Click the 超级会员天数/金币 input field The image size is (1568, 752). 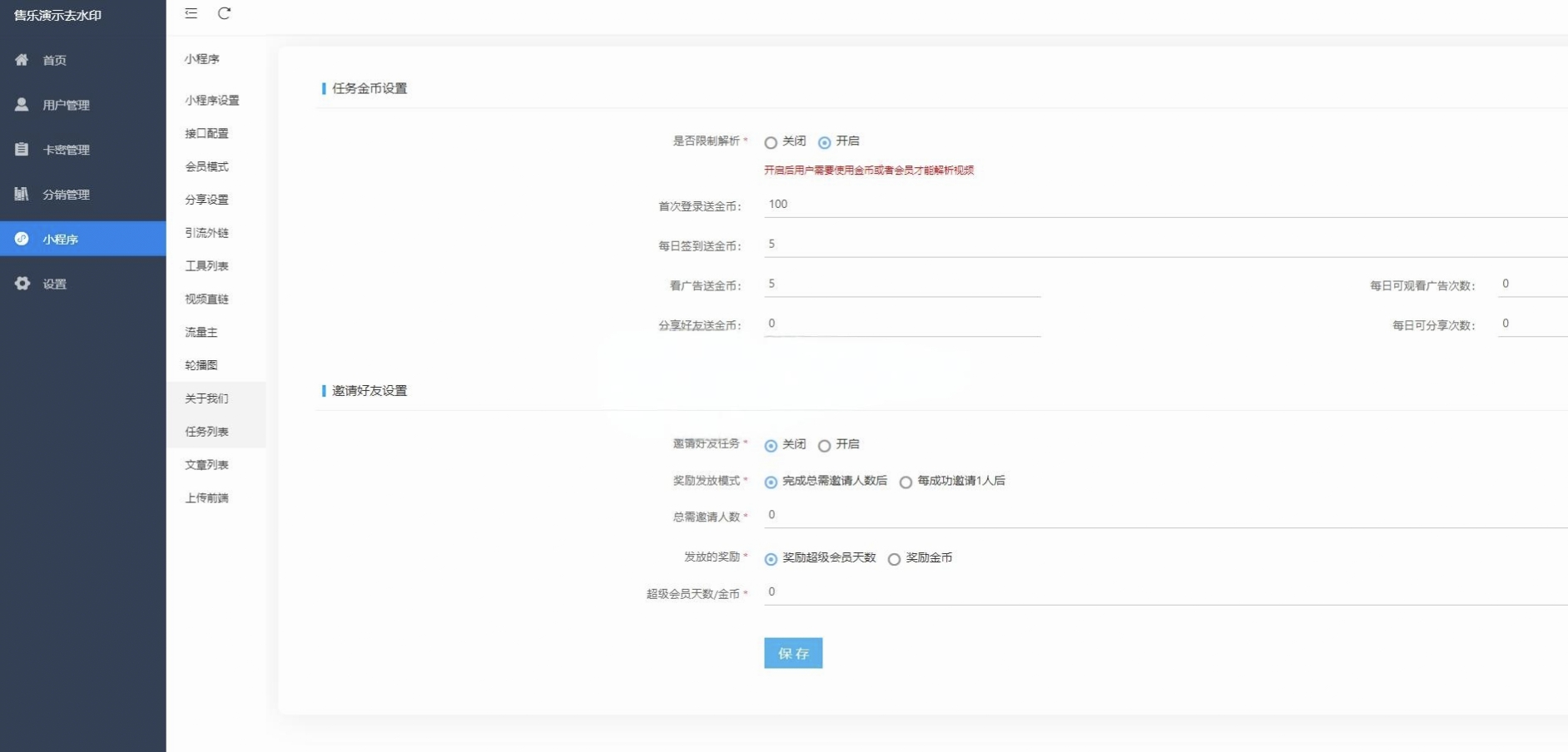tap(1165, 592)
